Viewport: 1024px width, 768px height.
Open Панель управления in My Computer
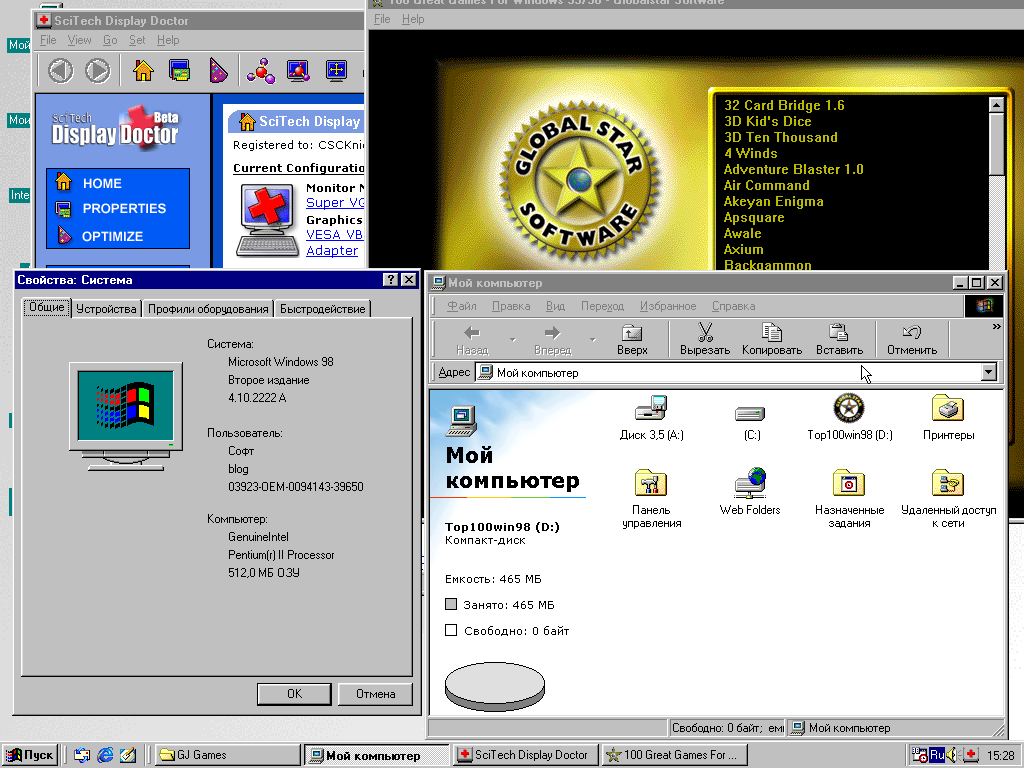coord(652,484)
